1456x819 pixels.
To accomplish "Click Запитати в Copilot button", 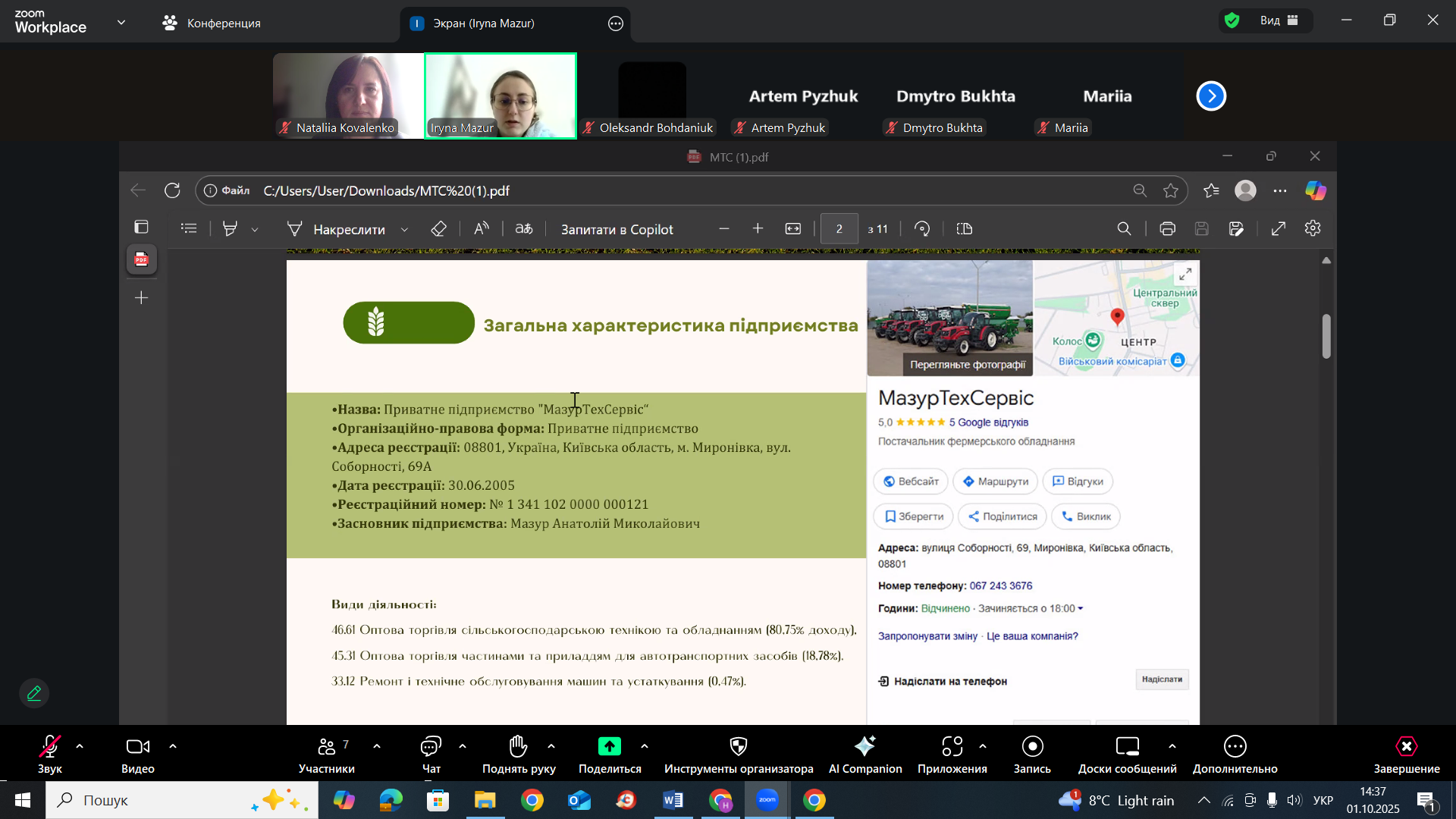I will coord(617,229).
